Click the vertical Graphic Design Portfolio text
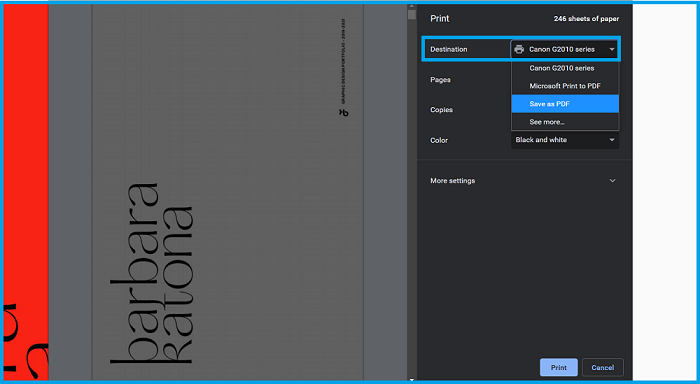The width and height of the screenshot is (700, 384). (x=343, y=61)
